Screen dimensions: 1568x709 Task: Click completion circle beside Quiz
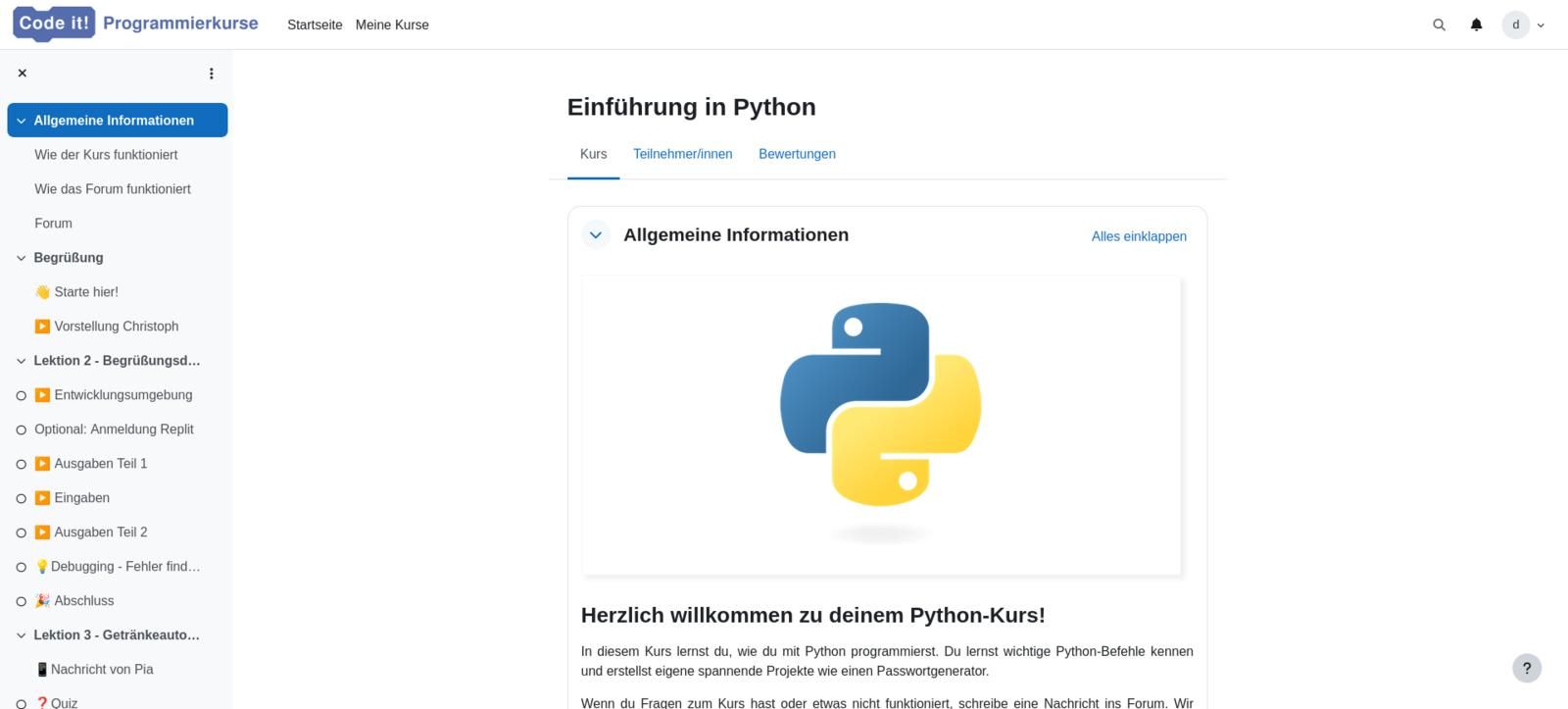point(21,704)
